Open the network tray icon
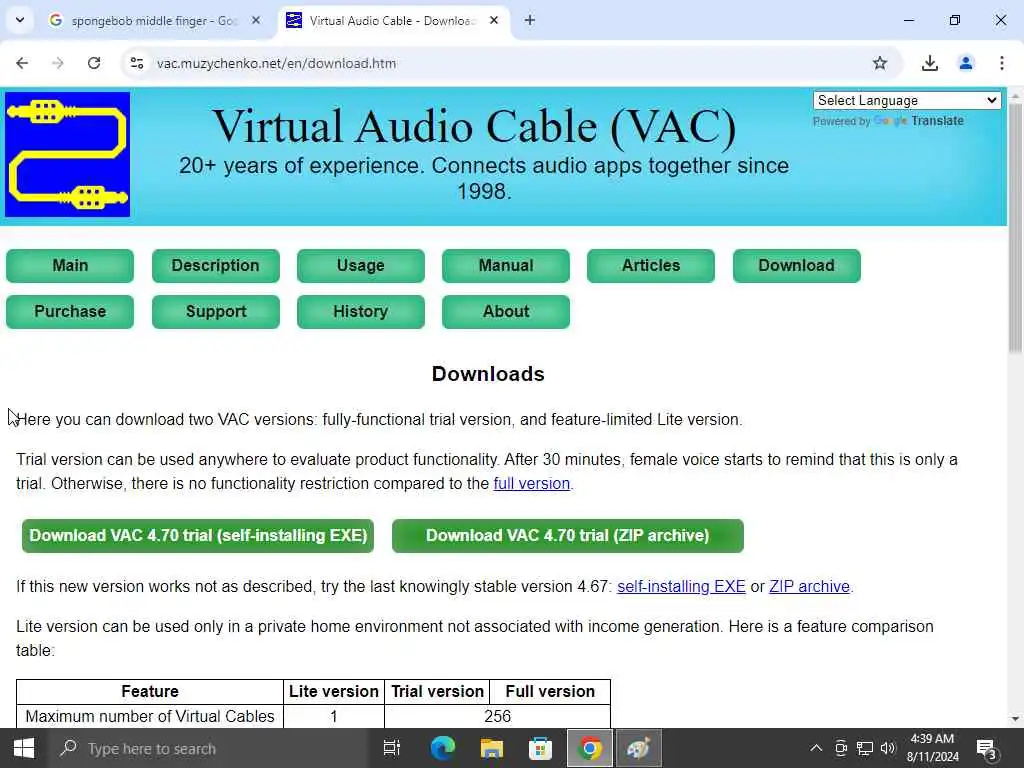 coord(865,748)
